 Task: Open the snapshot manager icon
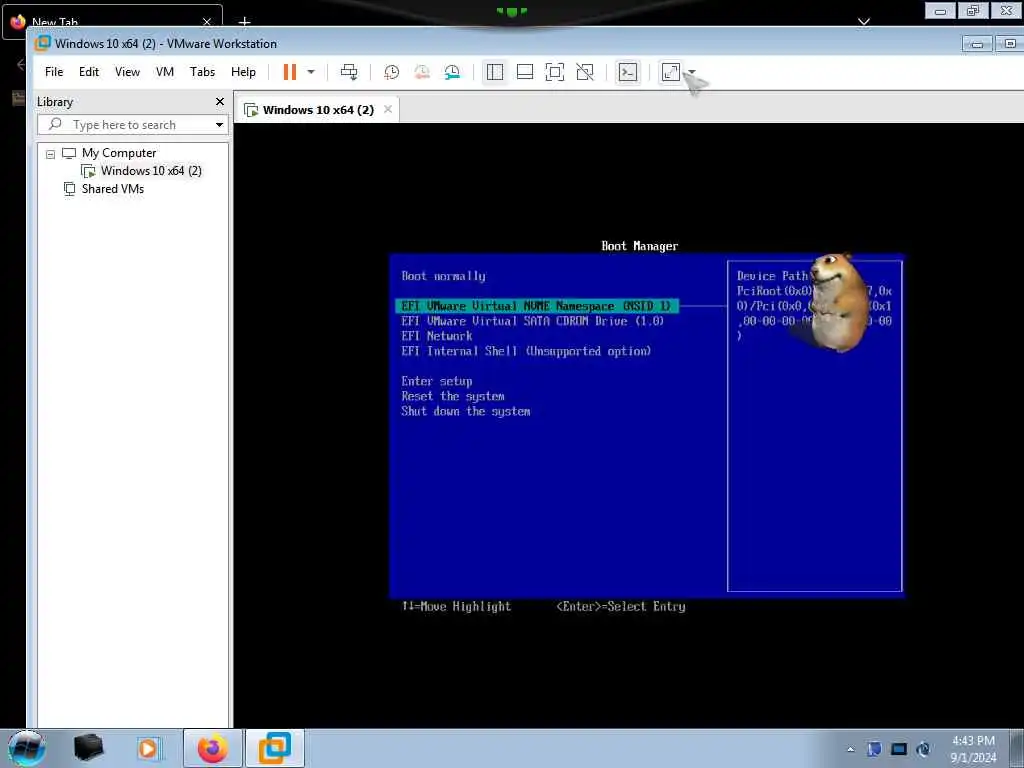pos(452,72)
